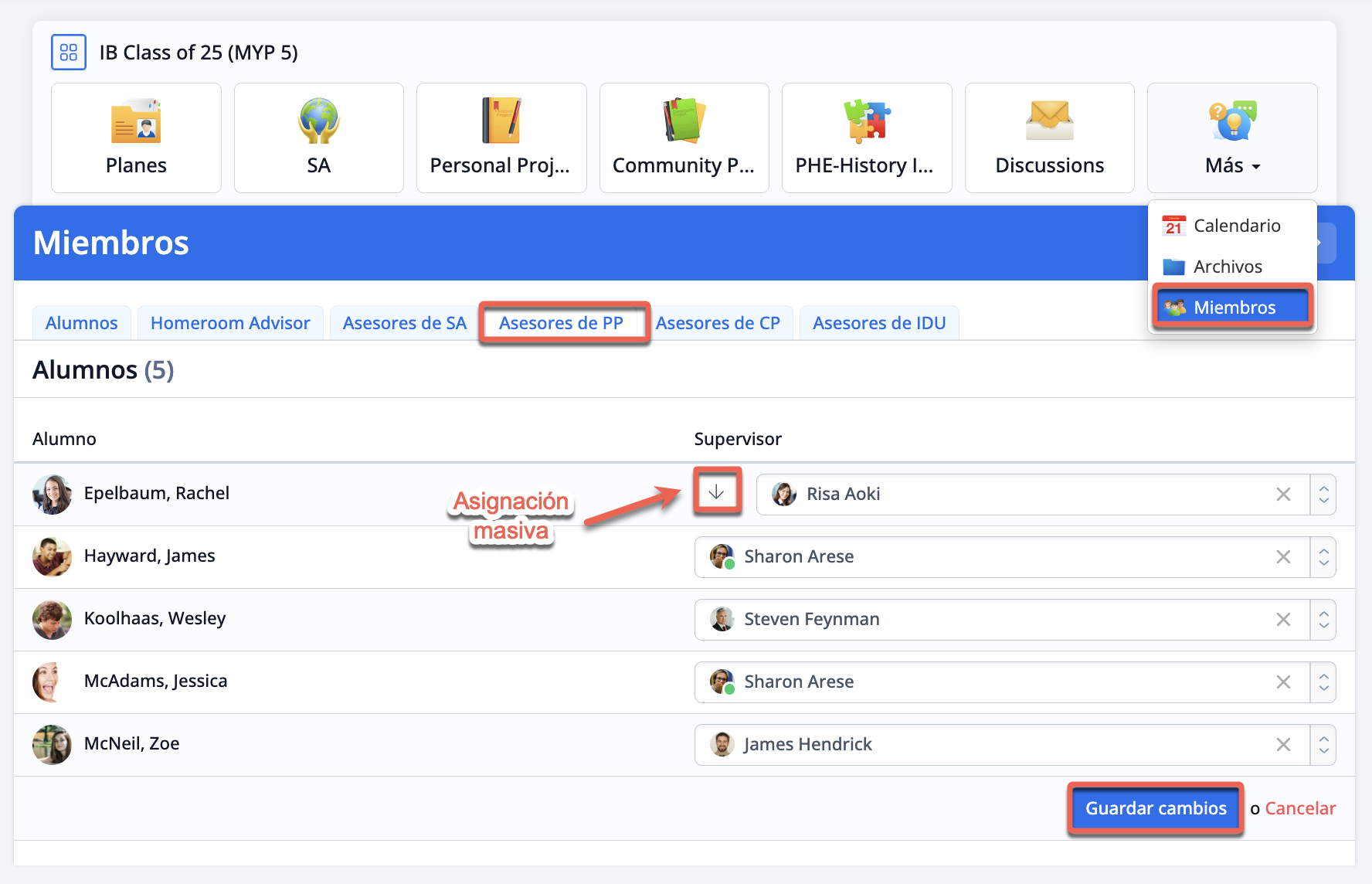Click the bulk assign down-arrow button
Screen dimensions: 1372x884
(717, 491)
